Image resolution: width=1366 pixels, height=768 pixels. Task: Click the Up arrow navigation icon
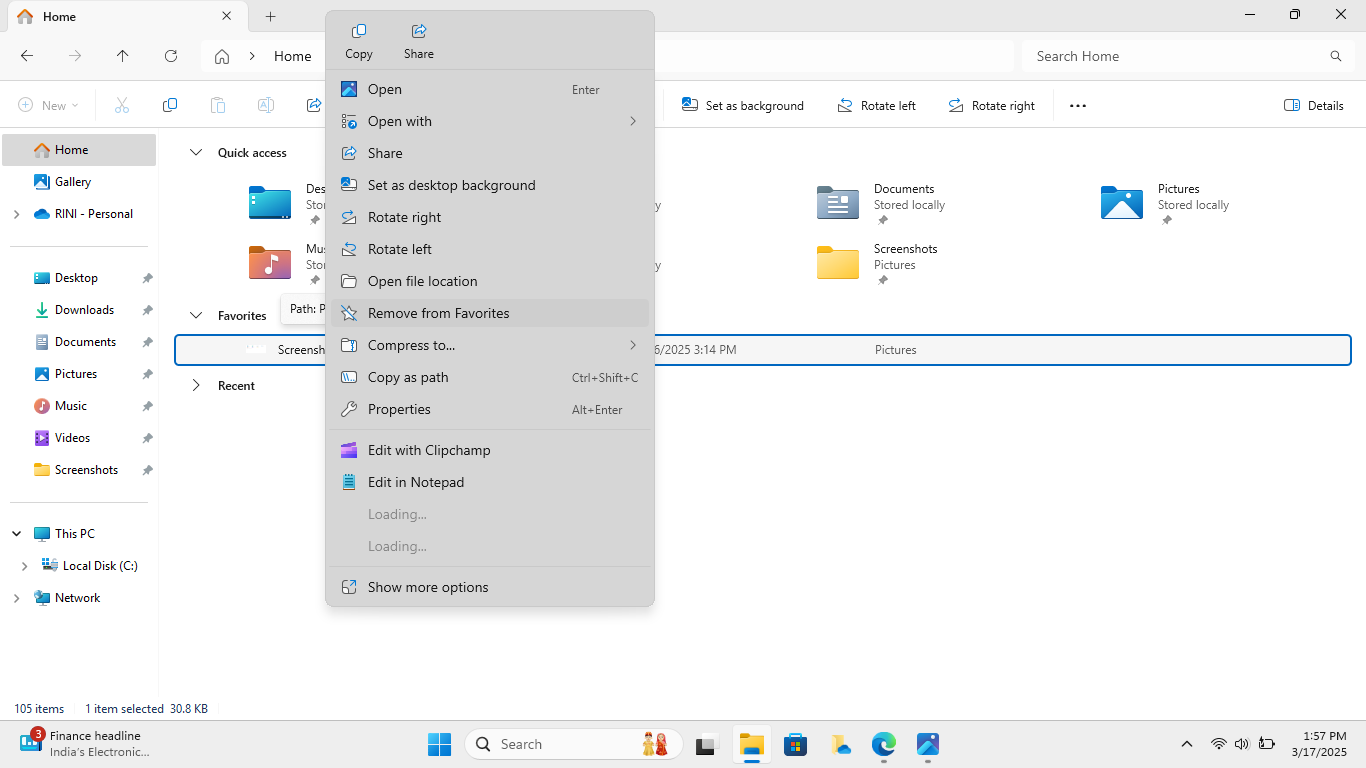(123, 56)
